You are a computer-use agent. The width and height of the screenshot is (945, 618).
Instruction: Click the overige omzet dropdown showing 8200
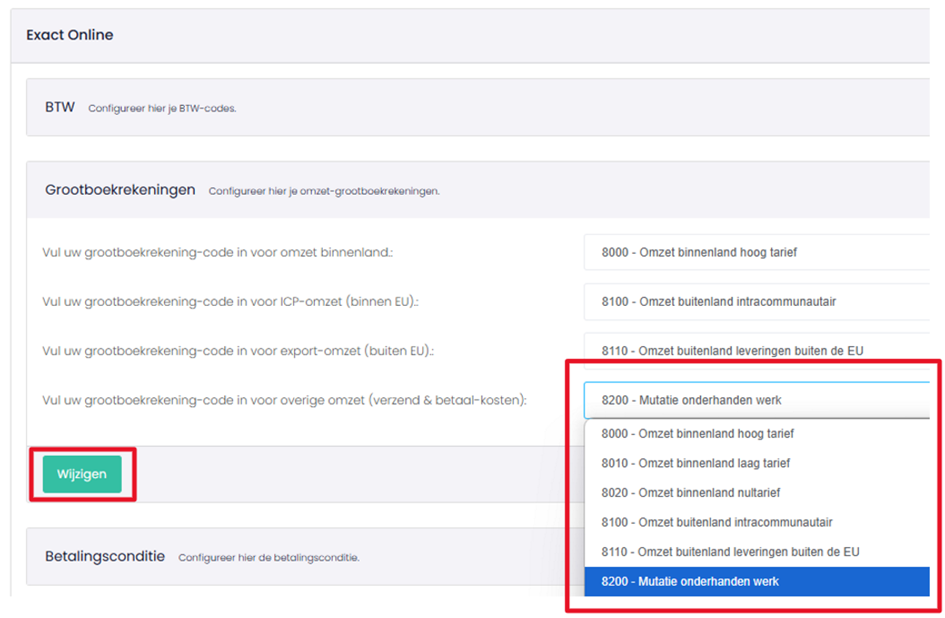click(756, 400)
